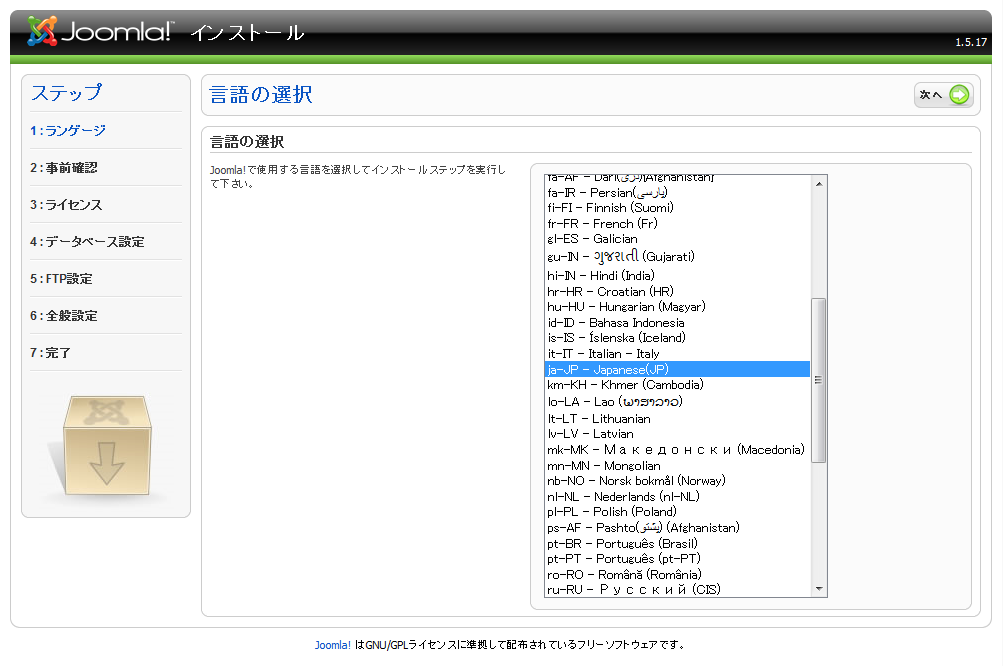
Task: Open step 4:データベース設定 in the sidebar
Action: point(87,242)
